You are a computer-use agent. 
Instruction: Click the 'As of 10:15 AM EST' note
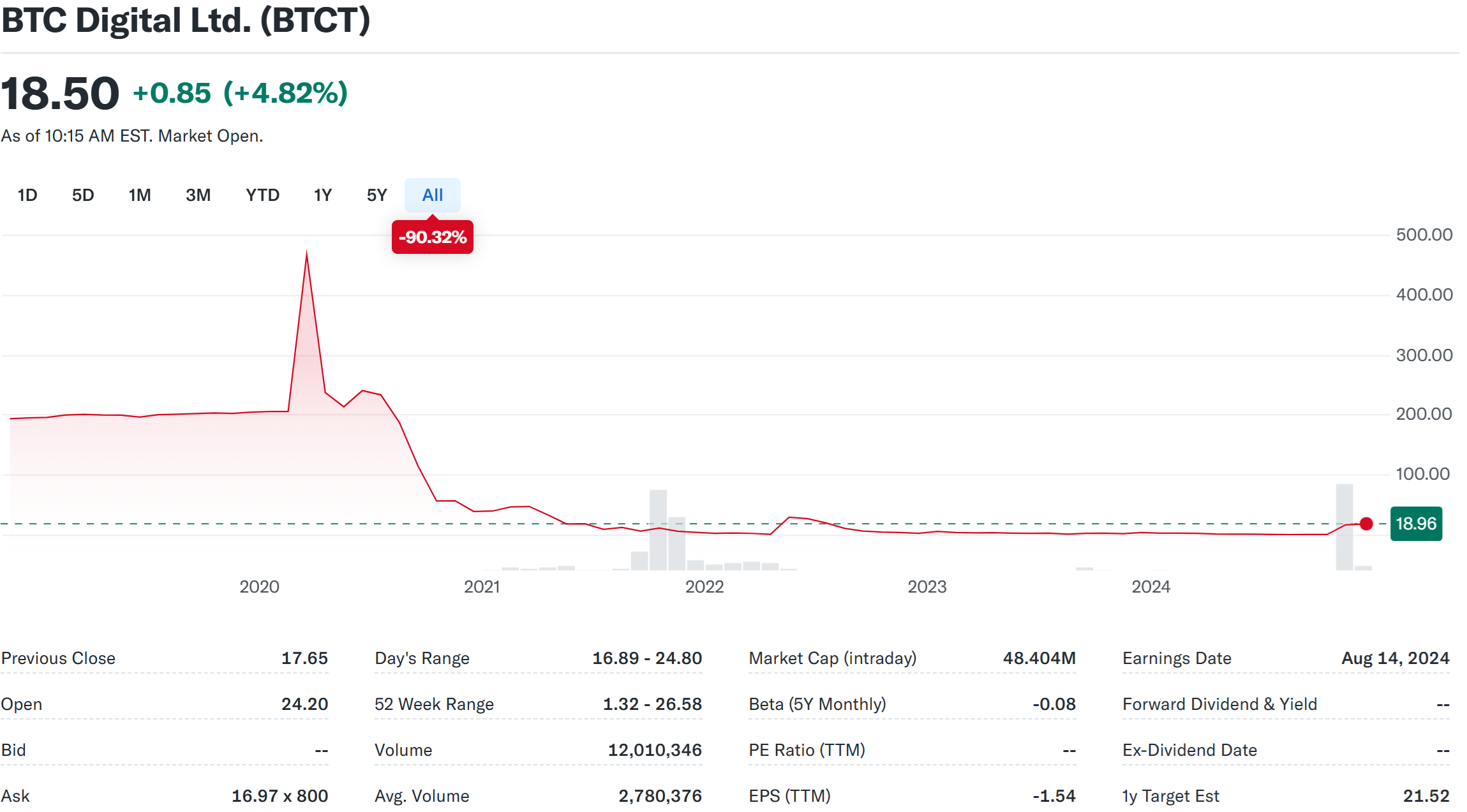pos(132,136)
